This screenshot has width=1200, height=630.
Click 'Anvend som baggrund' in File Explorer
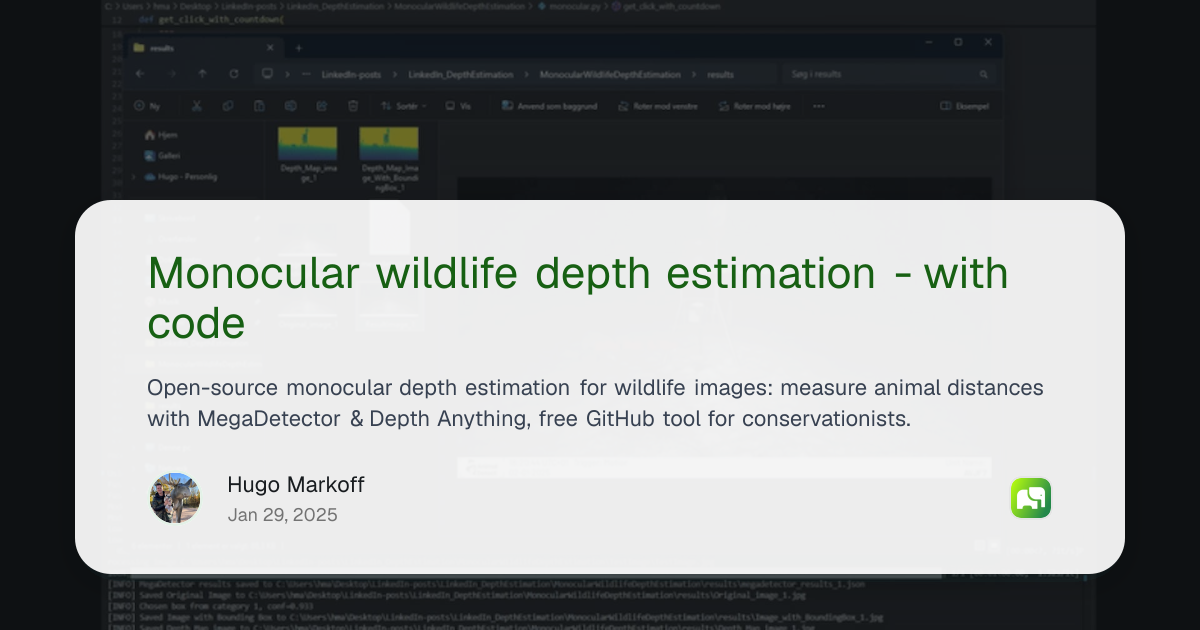pos(549,106)
